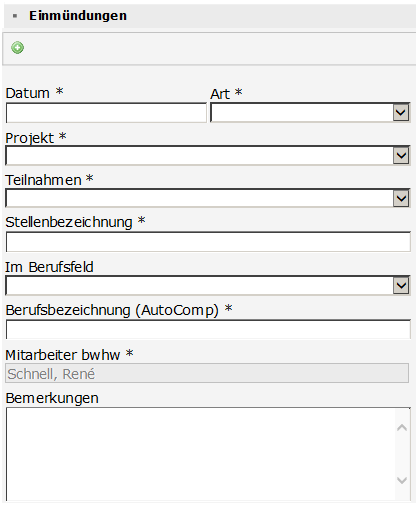Open the Art dropdown arrow
The width and height of the screenshot is (418, 505).
[401, 113]
